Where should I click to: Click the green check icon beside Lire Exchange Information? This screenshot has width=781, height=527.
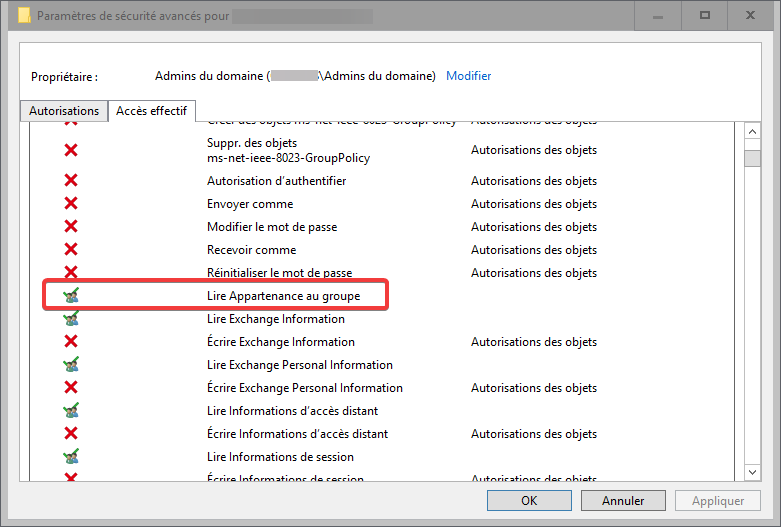tap(71, 318)
